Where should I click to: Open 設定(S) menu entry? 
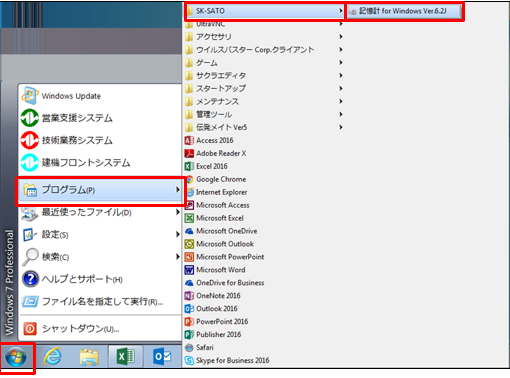pos(99,235)
